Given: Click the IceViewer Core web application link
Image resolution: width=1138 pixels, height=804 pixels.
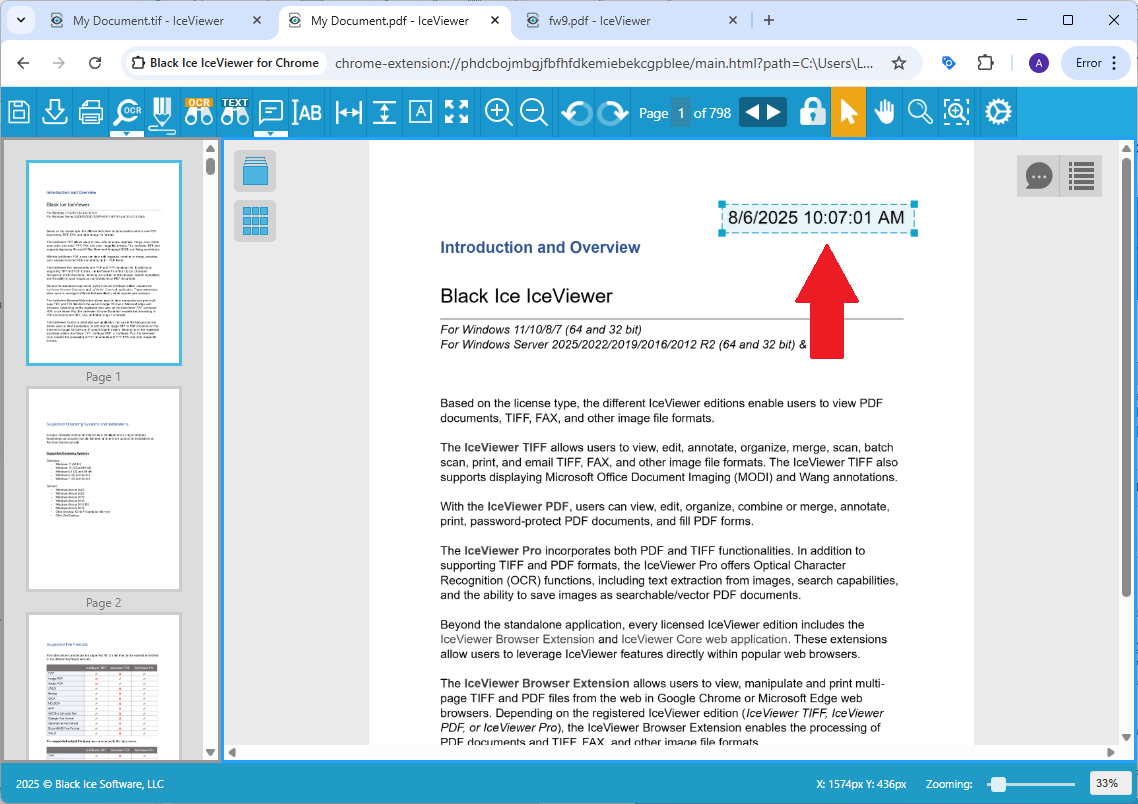Looking at the screenshot, I should pos(704,639).
